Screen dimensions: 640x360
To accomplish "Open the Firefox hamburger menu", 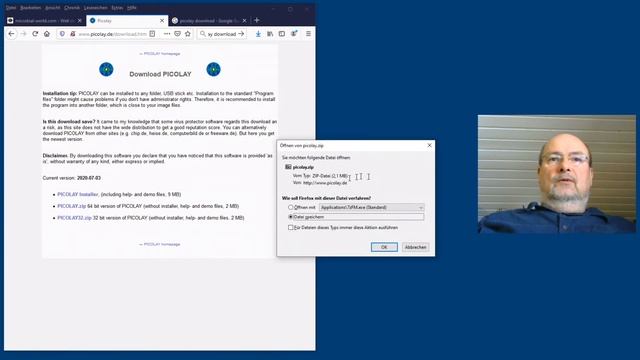I will tap(308, 34).
